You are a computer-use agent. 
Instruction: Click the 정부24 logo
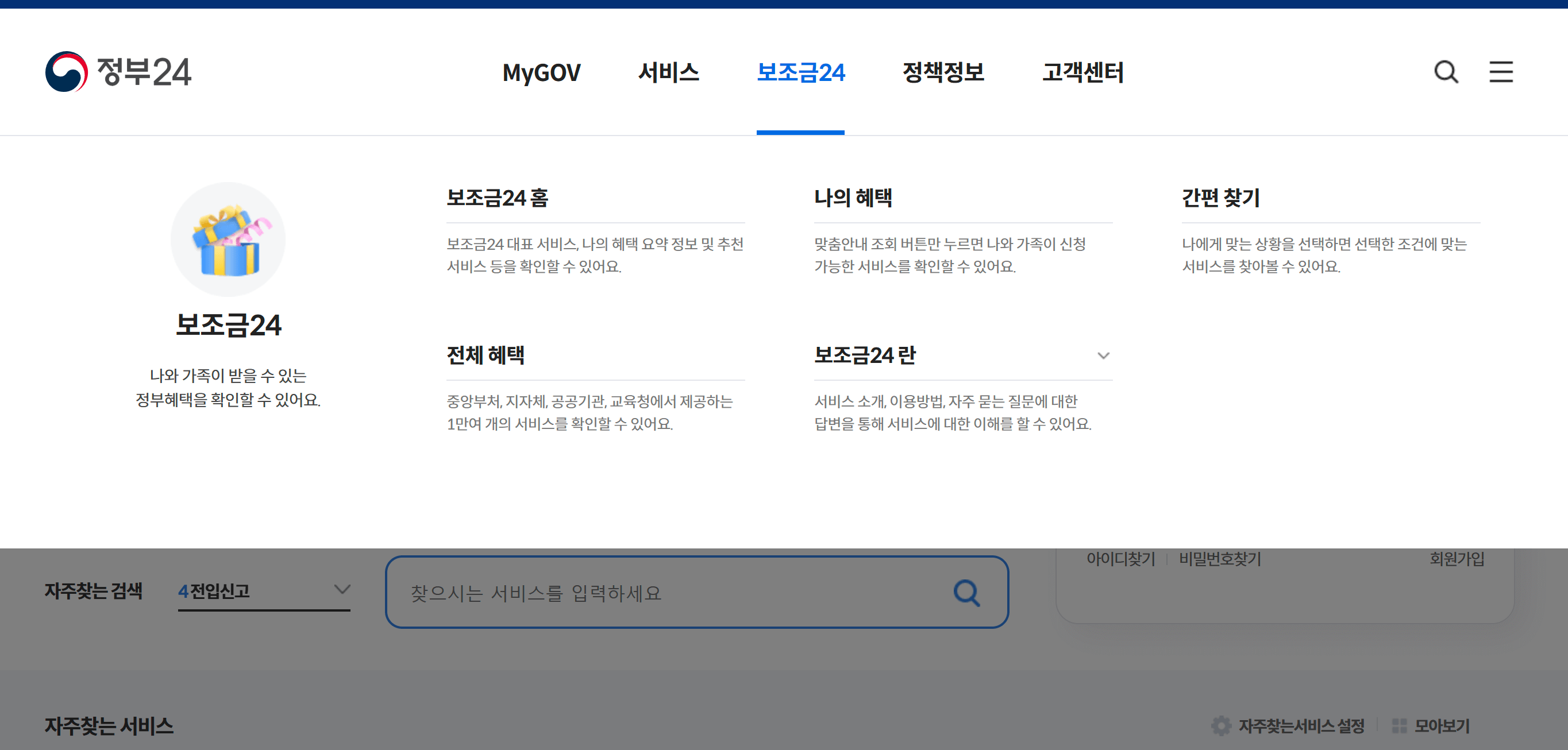120,72
